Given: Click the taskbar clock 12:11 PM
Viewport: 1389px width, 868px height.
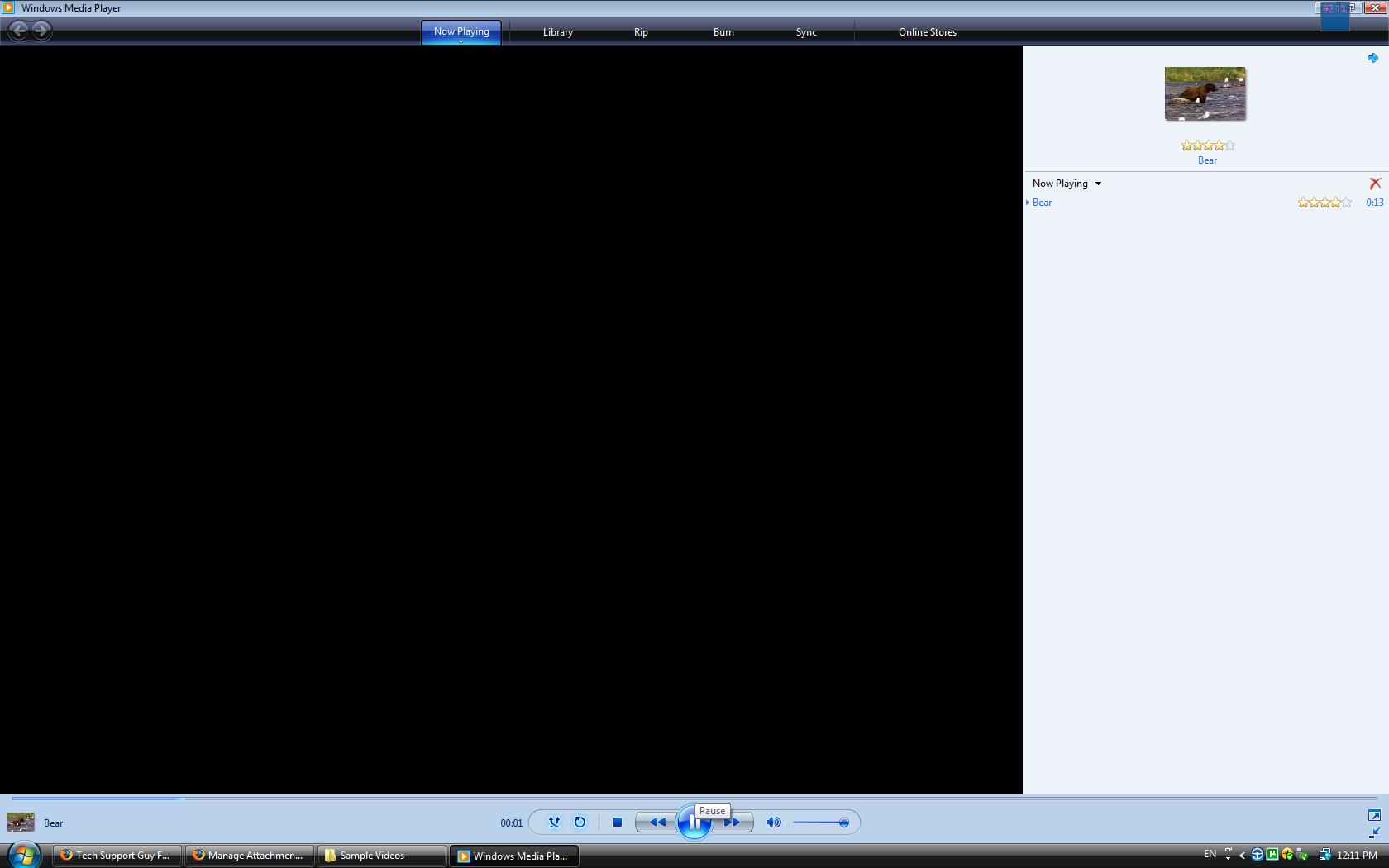Looking at the screenshot, I should pos(1357,856).
